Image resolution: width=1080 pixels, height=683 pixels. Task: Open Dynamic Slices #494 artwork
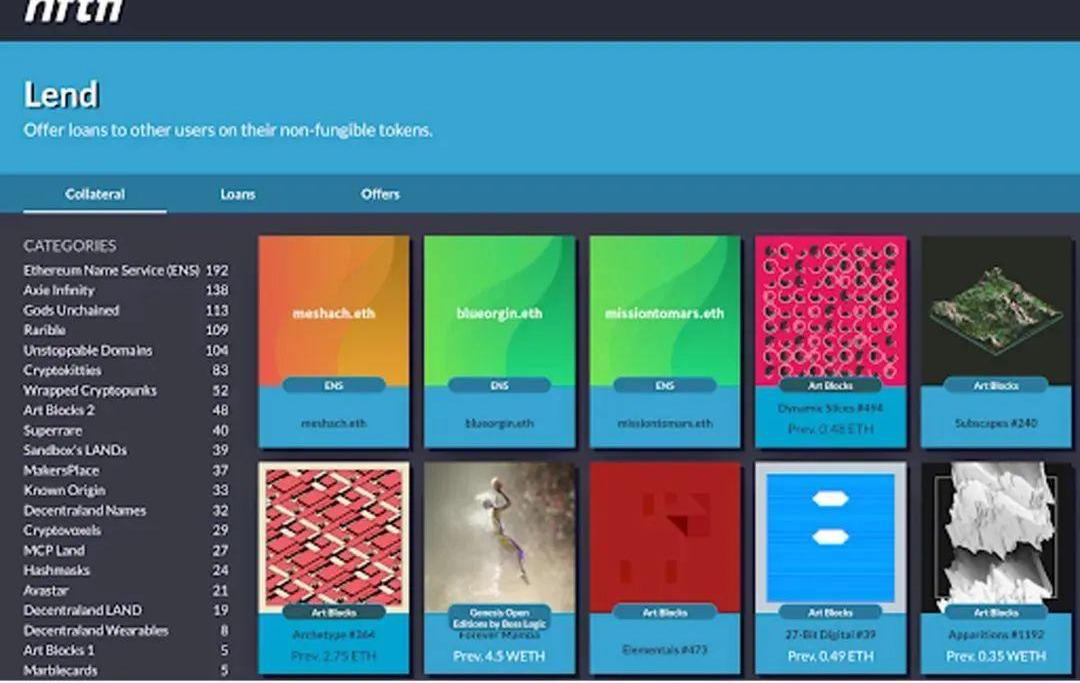(830, 308)
